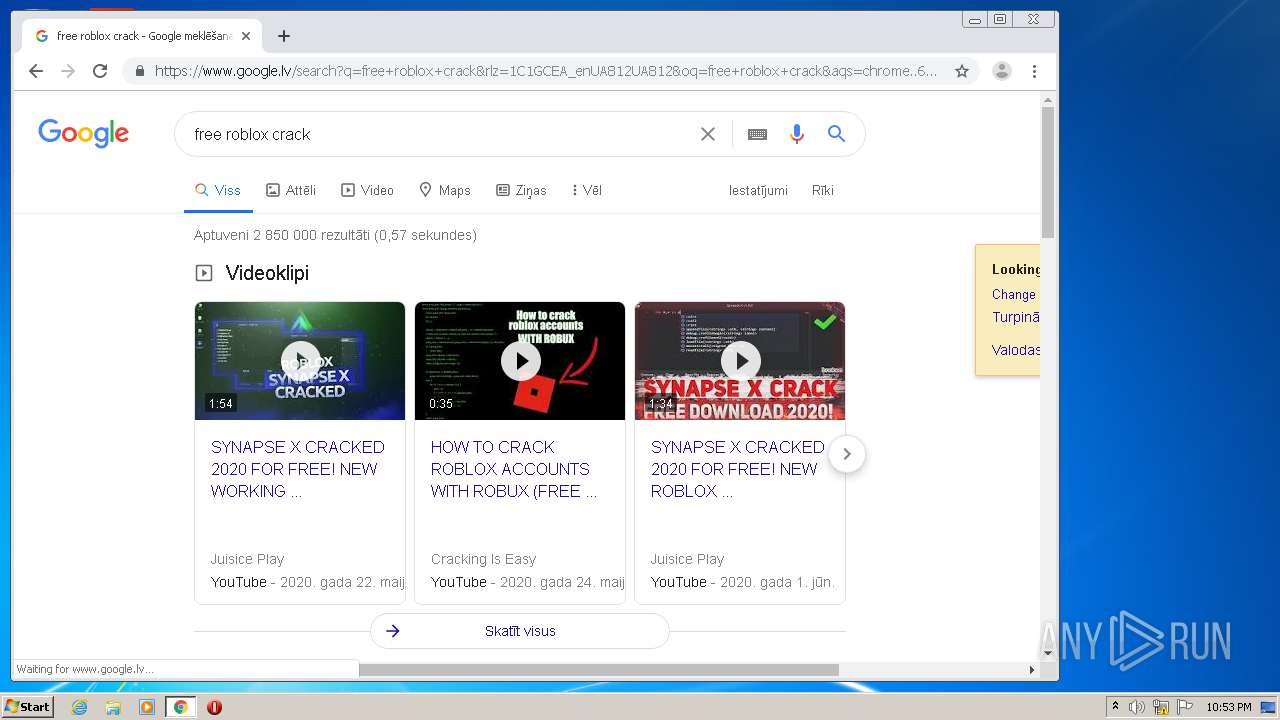Open Iestatījumi settings
Image resolution: width=1280 pixels, height=720 pixels.
[758, 190]
